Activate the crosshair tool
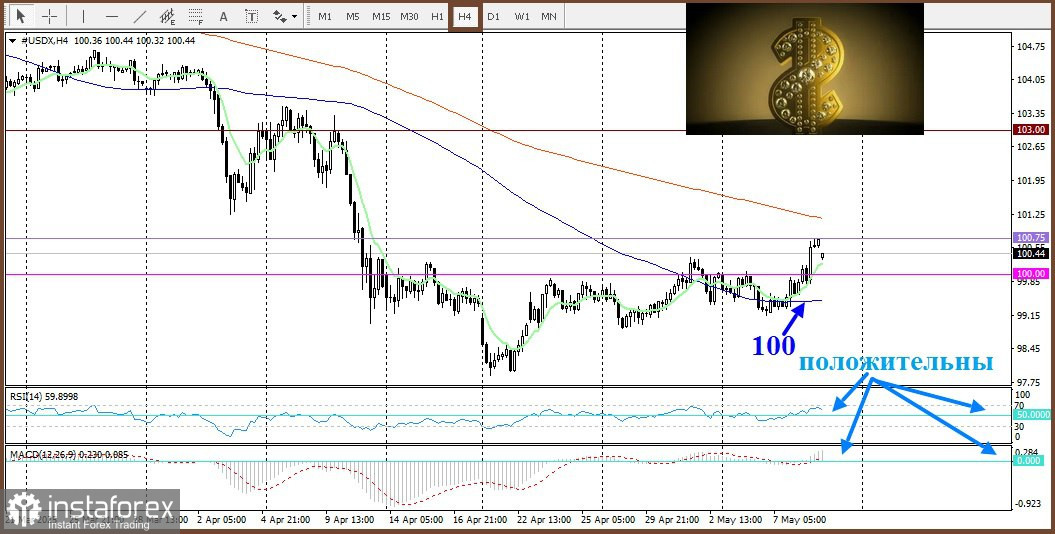The image size is (1055, 534). (x=50, y=16)
